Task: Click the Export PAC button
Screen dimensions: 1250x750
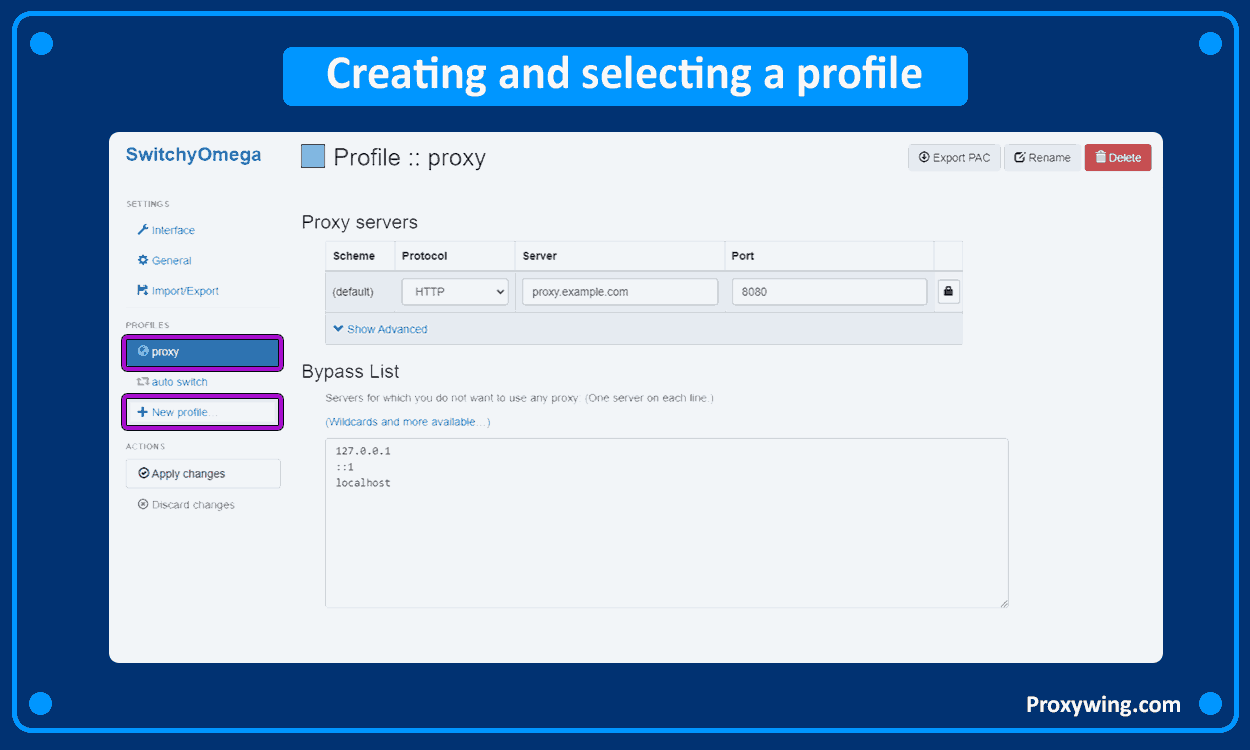Action: pos(953,157)
